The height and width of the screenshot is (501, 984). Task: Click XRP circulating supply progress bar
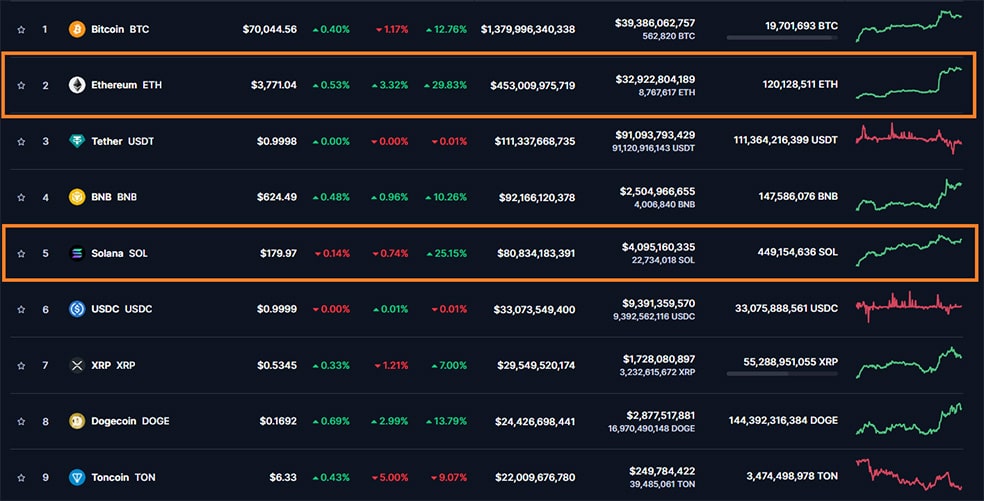coord(782,374)
